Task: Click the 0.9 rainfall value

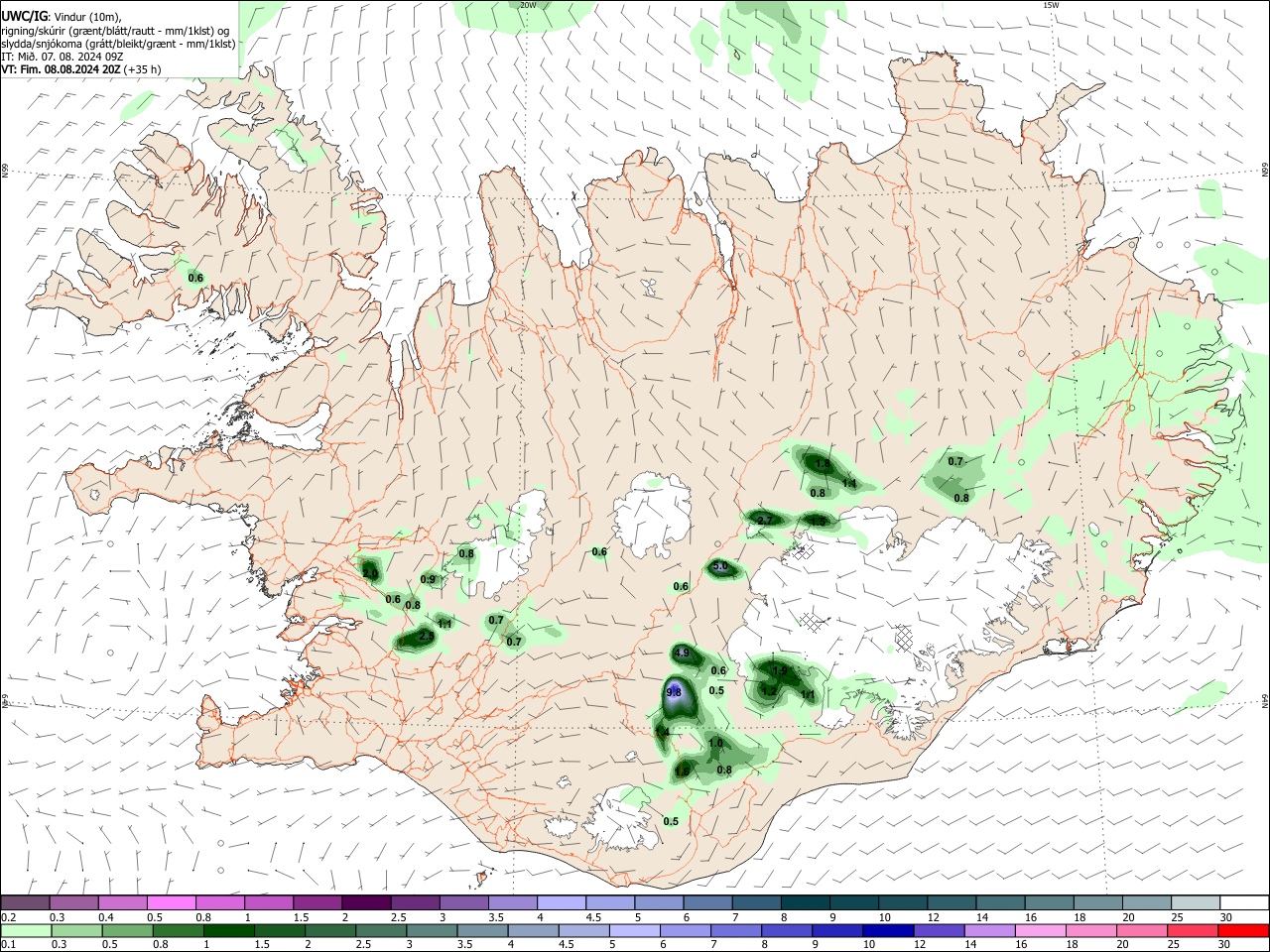Action: (428, 579)
